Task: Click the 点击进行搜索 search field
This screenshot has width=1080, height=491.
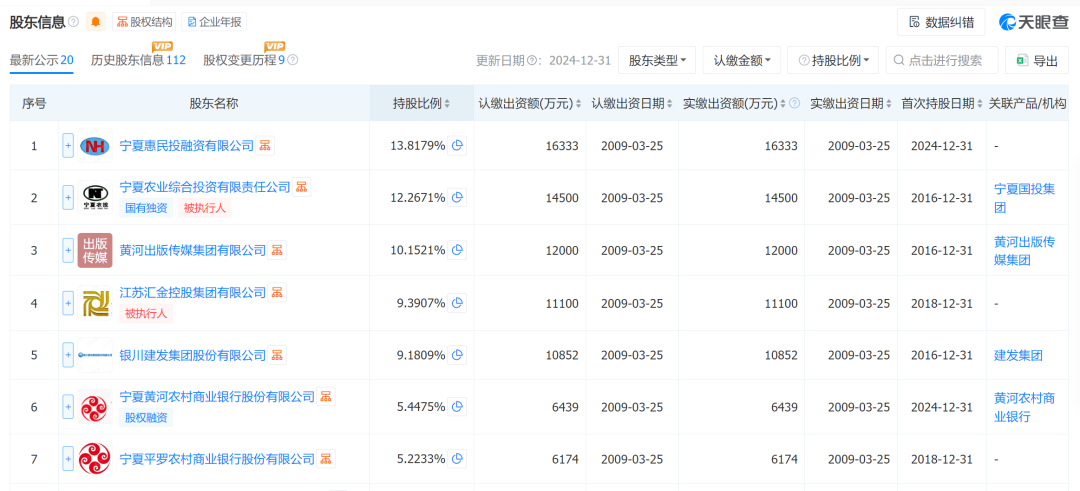Action: click(942, 61)
